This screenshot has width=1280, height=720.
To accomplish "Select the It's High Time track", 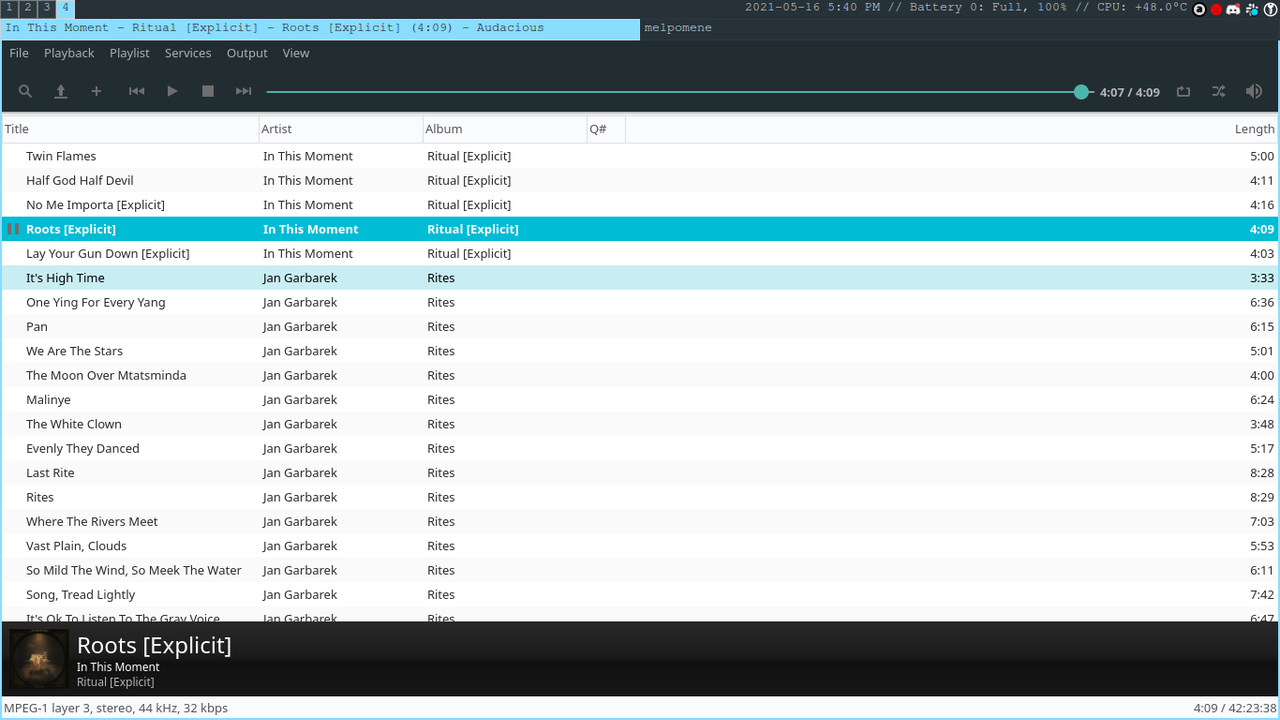I will pyautogui.click(x=640, y=278).
